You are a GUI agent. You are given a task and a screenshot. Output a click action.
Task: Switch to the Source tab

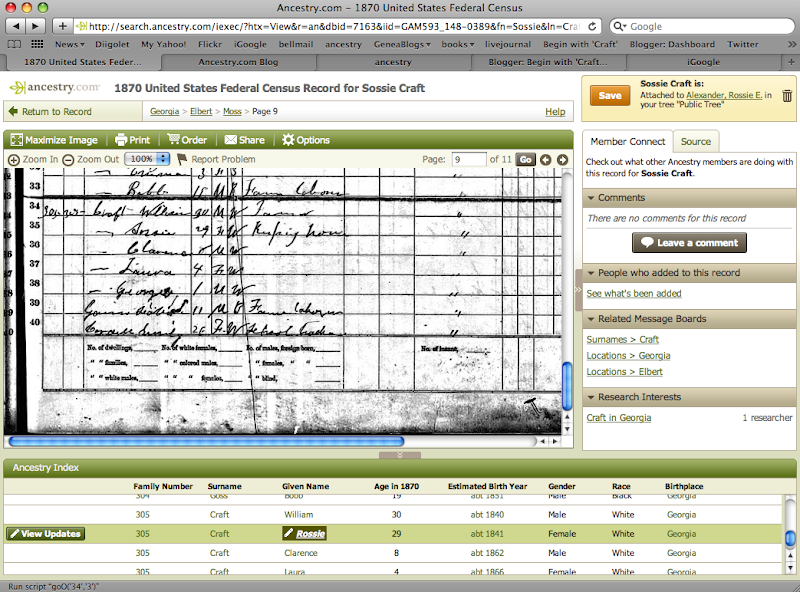coord(696,141)
